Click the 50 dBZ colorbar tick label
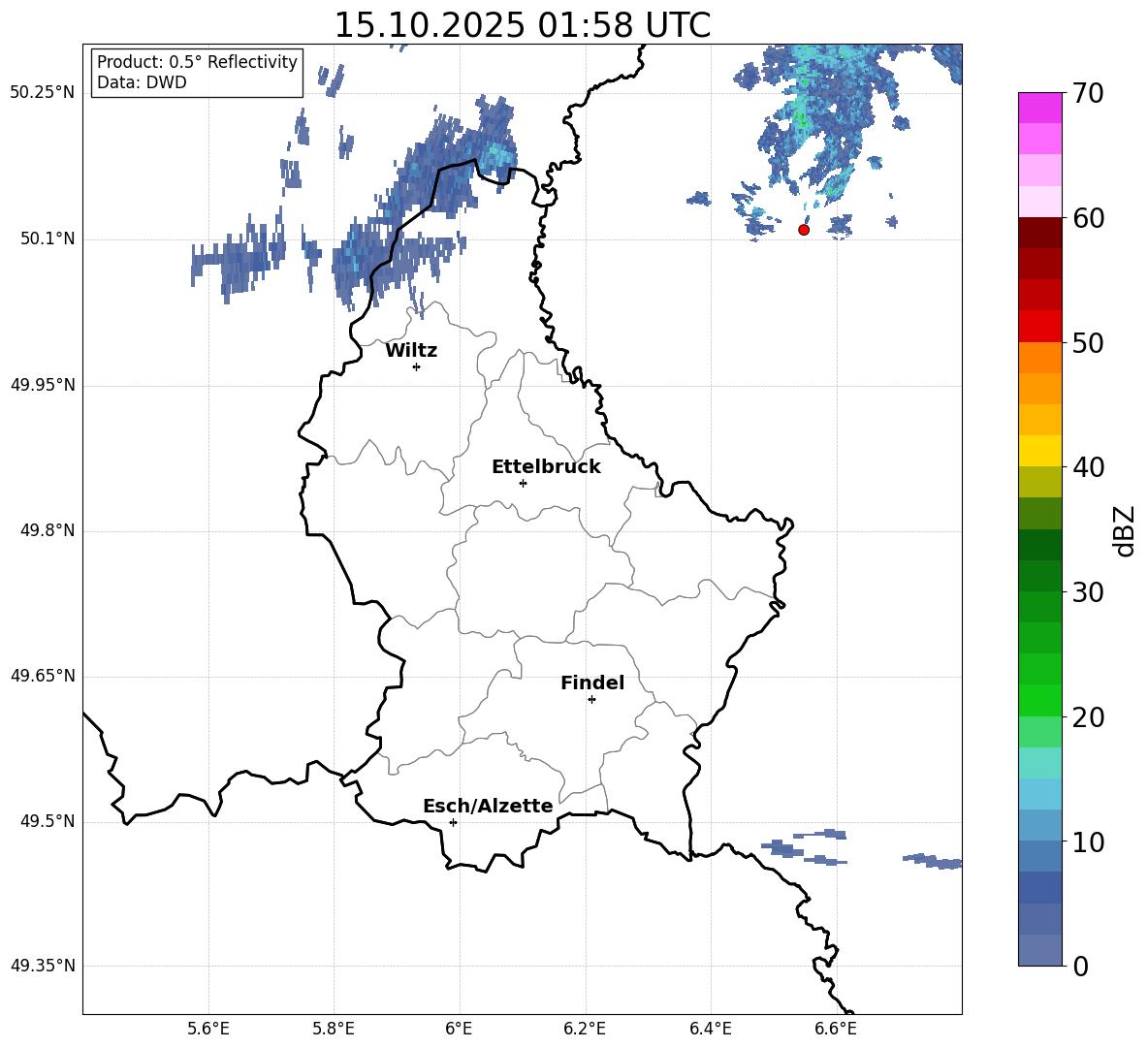The width and height of the screenshot is (1148, 1048). 1088,342
